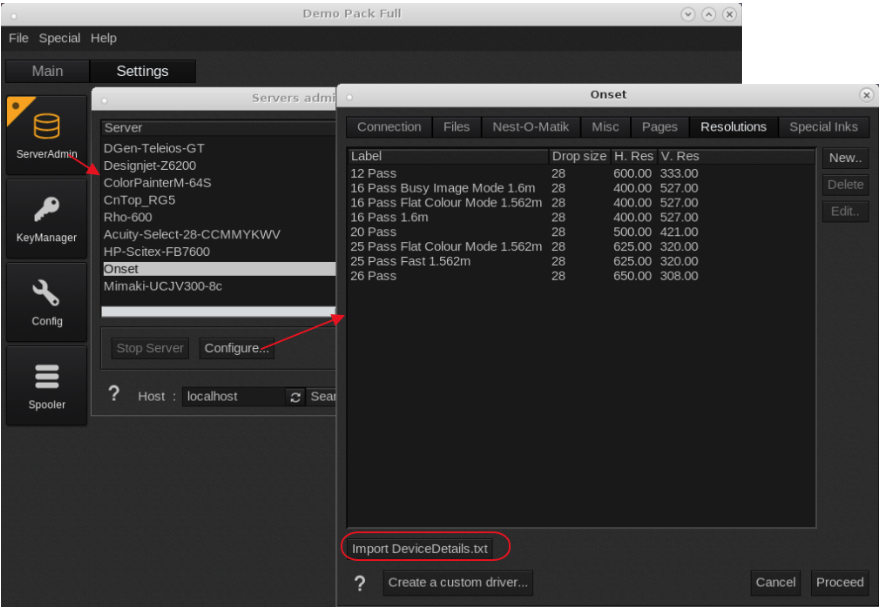879x607 pixels.
Task: Switch to the Special Inks tab
Action: click(823, 127)
